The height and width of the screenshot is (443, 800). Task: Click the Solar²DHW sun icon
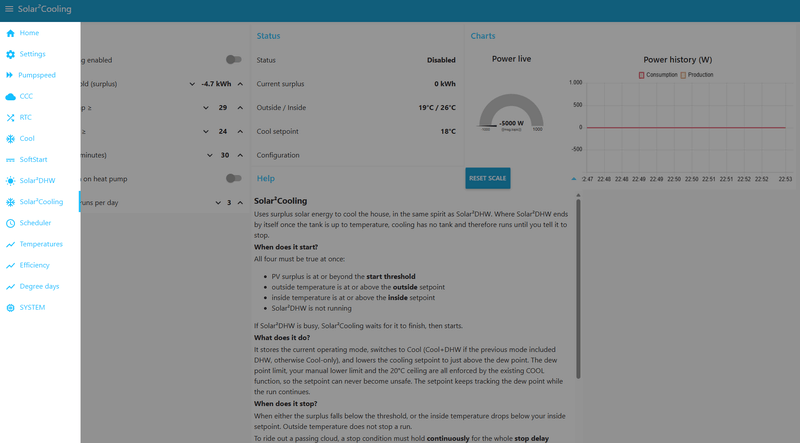pos(10,181)
